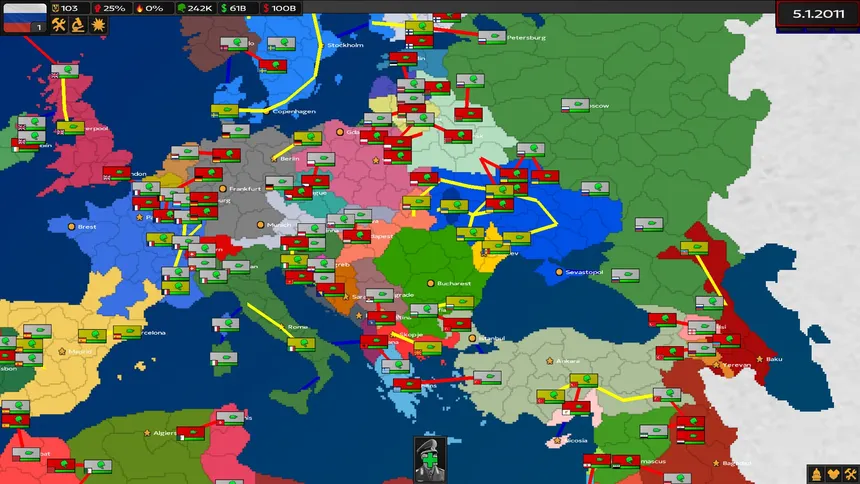Select the army unit on Sardinia island
This screenshot has width=860, height=484.
223,359
